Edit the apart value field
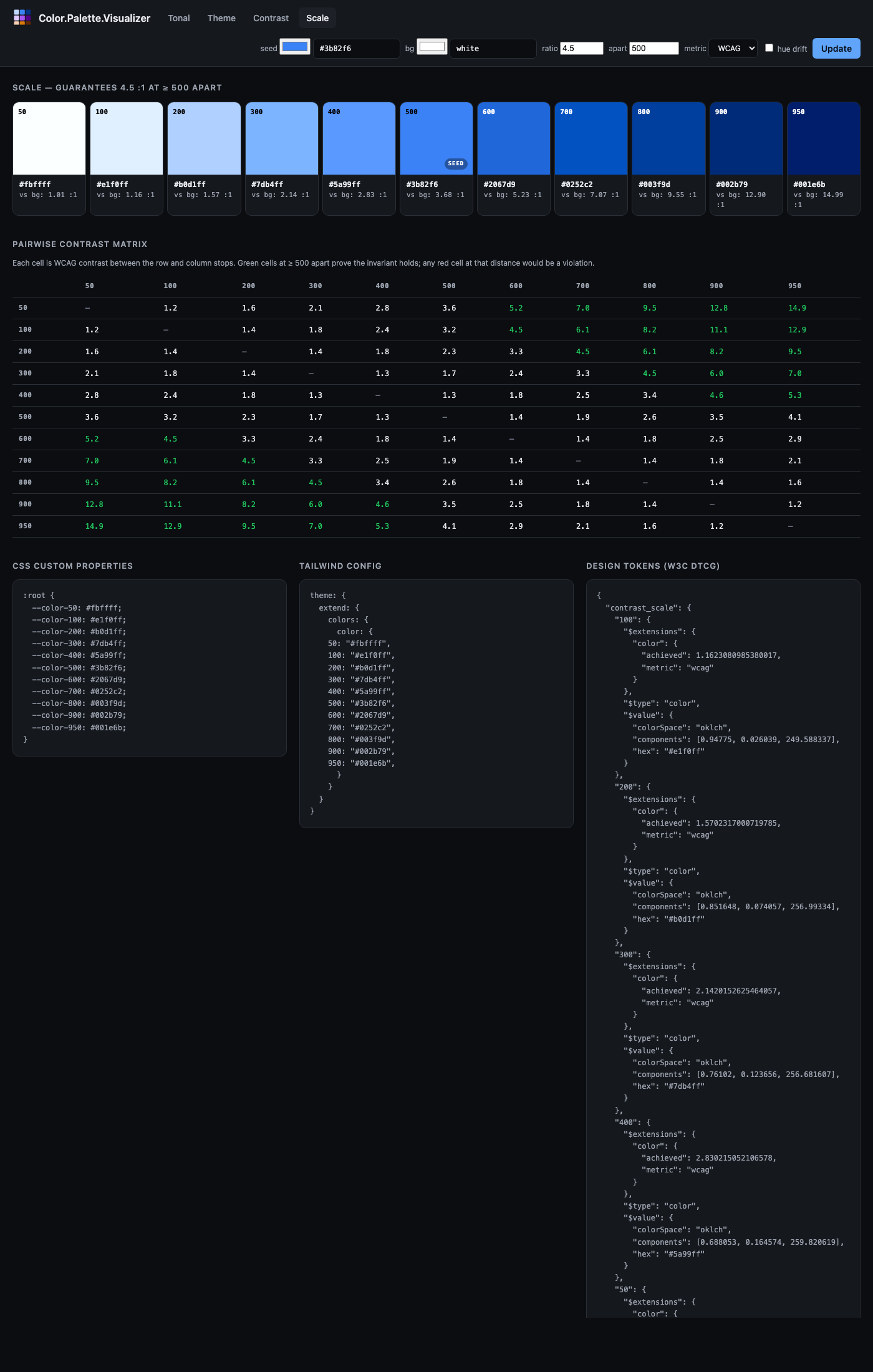This screenshot has height=1372, width=873. [x=654, y=49]
